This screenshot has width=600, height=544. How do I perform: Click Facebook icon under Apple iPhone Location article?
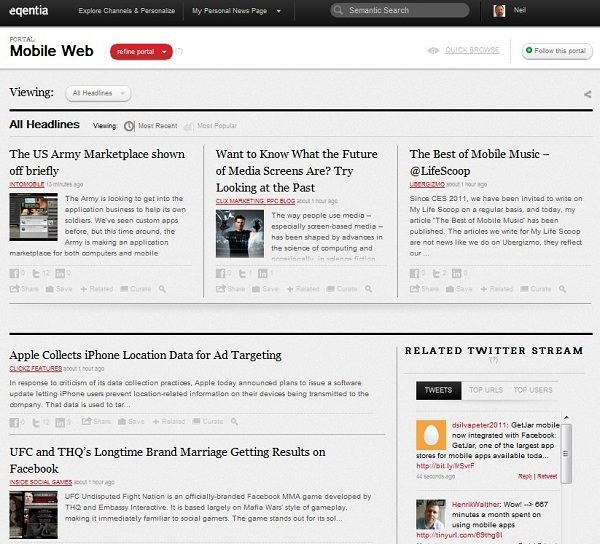click(x=14, y=422)
